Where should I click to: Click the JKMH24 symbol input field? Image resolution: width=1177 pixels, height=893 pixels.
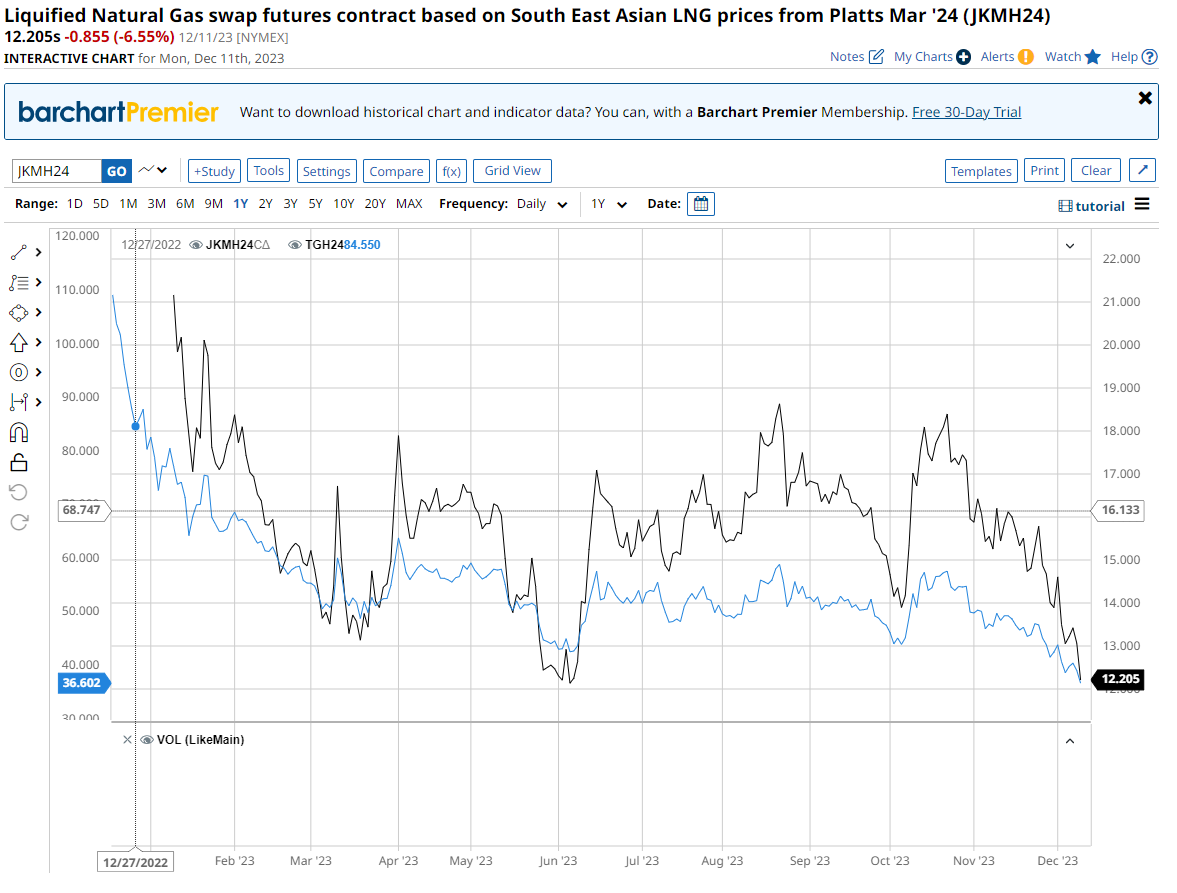(x=57, y=171)
